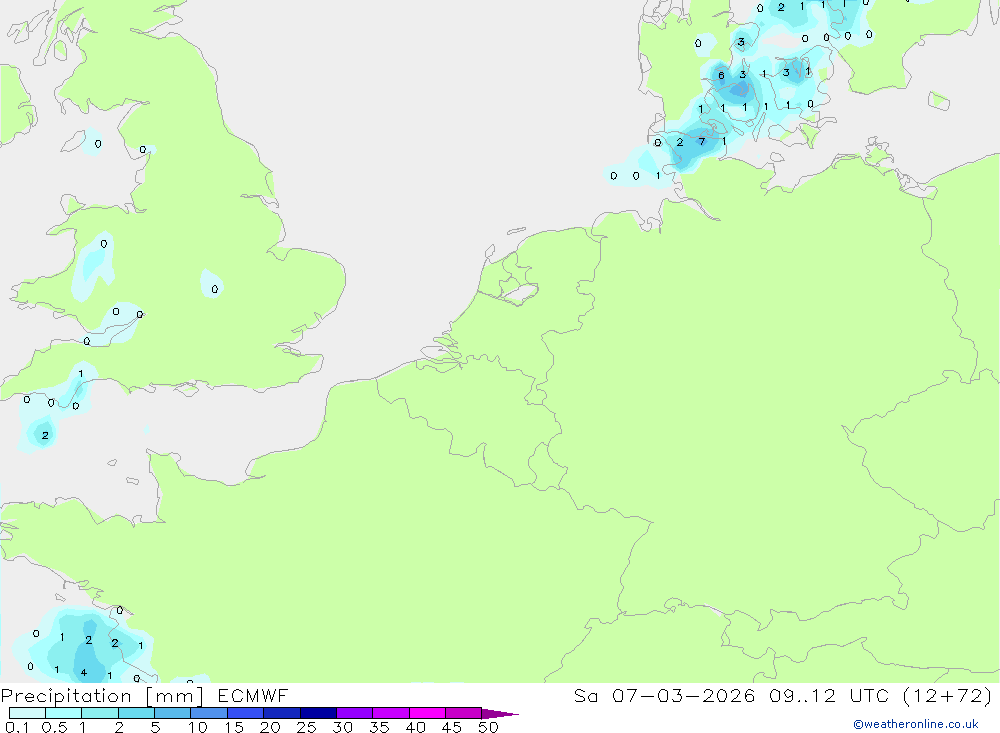Choose the 2–5 mm legend color box
1000x733 pixels.
pyautogui.click(x=136, y=713)
